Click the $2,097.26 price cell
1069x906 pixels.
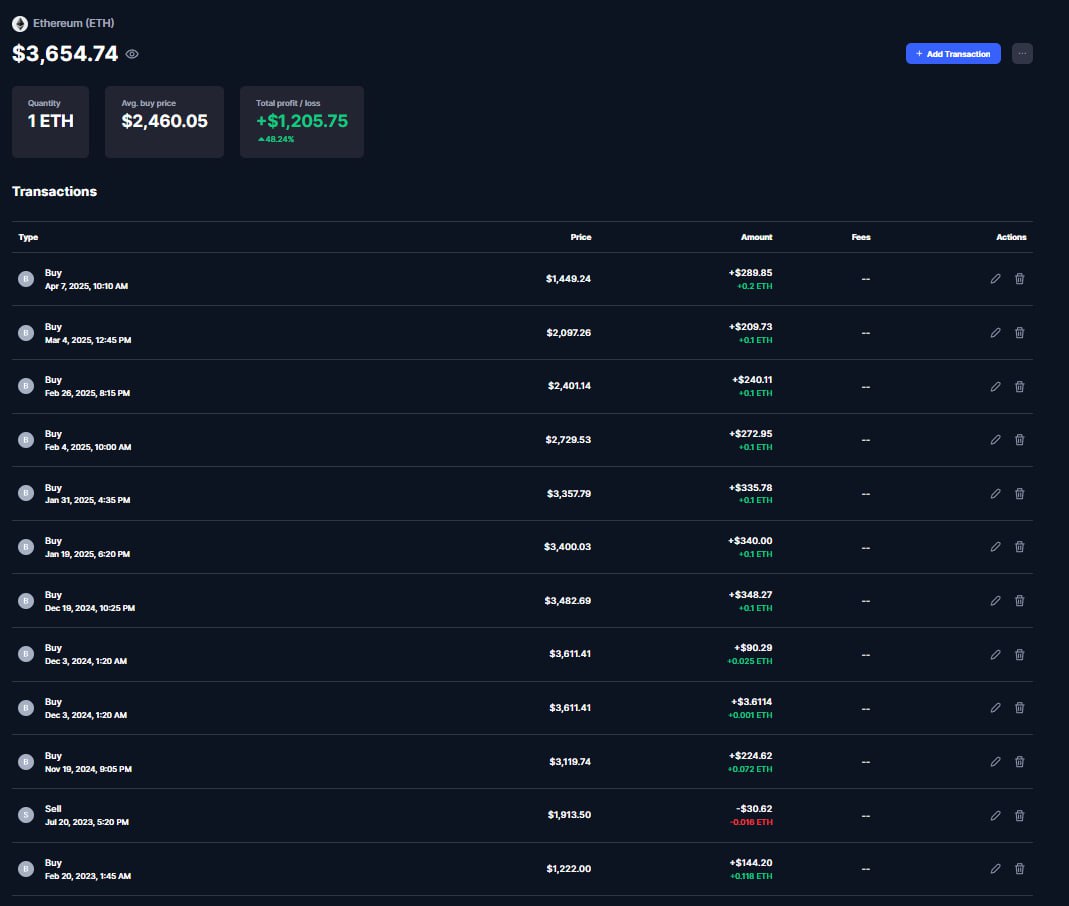coord(569,333)
